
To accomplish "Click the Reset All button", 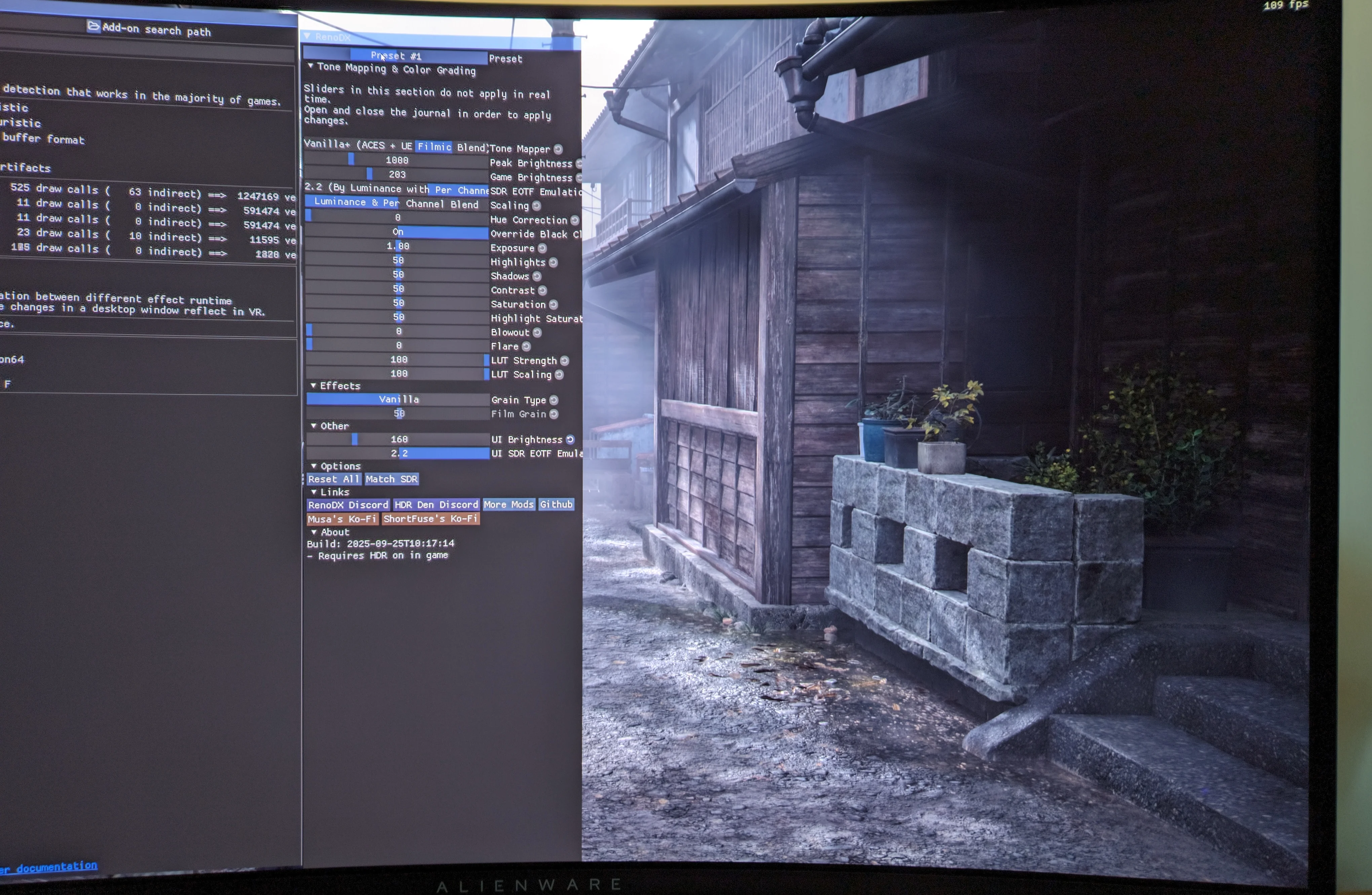I will [334, 479].
